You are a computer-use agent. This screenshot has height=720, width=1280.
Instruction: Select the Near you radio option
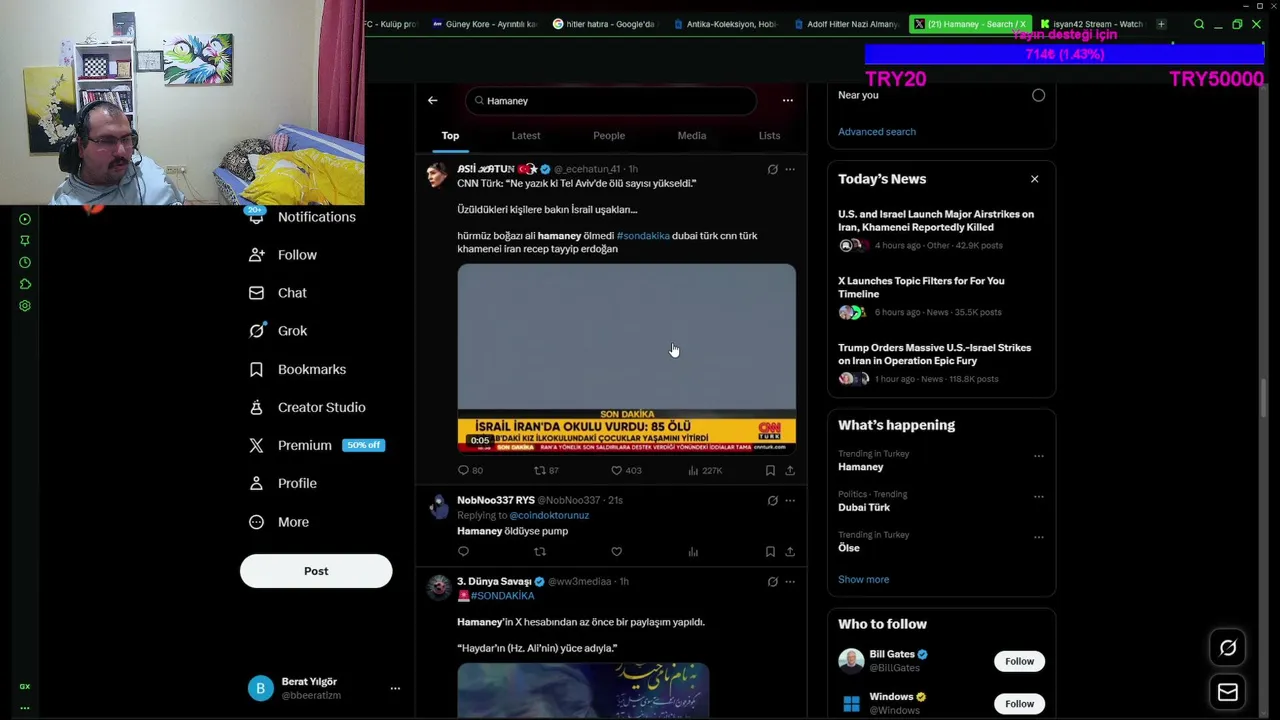(1038, 95)
